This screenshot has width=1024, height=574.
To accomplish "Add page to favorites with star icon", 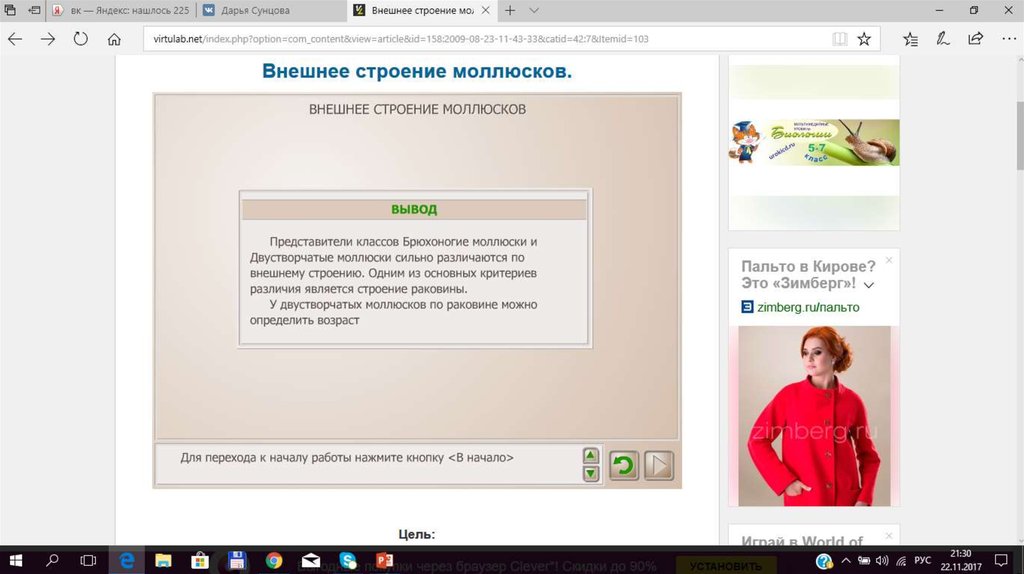I will pos(864,39).
